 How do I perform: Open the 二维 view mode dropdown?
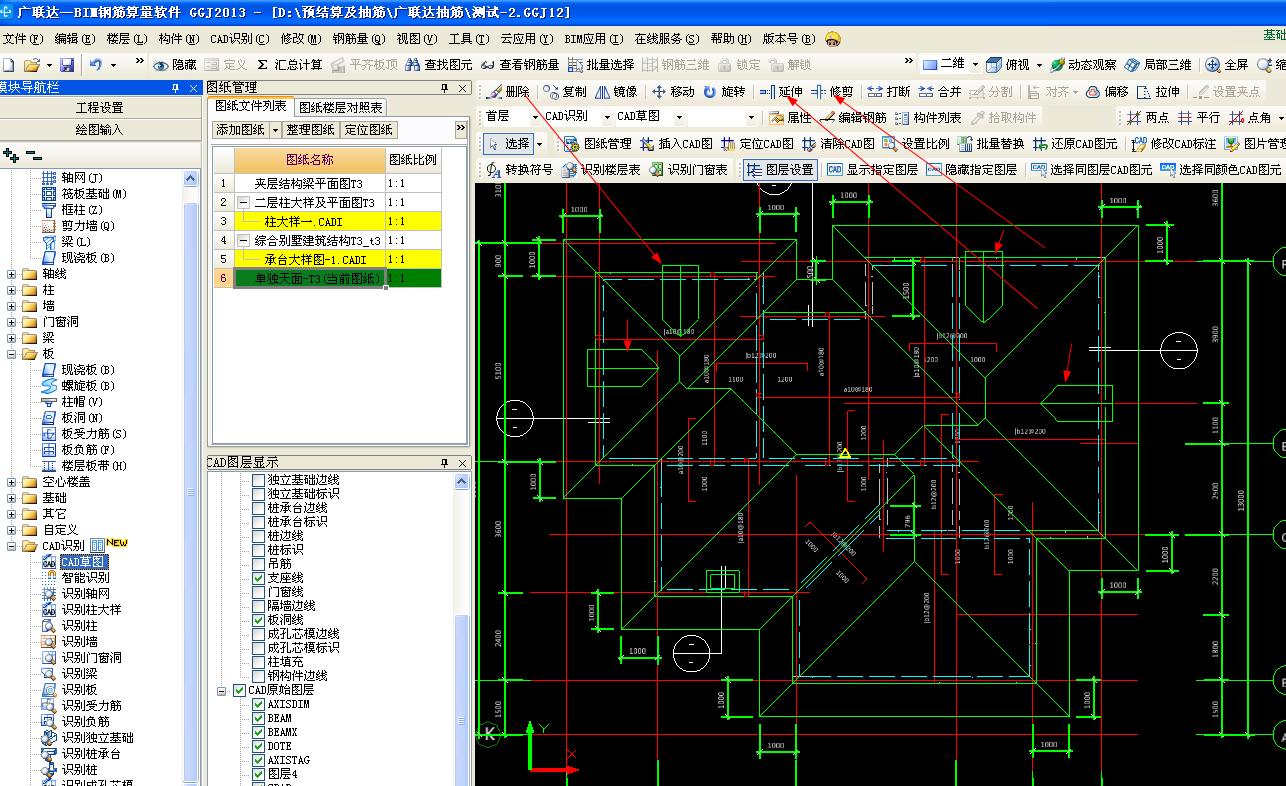coord(975,64)
